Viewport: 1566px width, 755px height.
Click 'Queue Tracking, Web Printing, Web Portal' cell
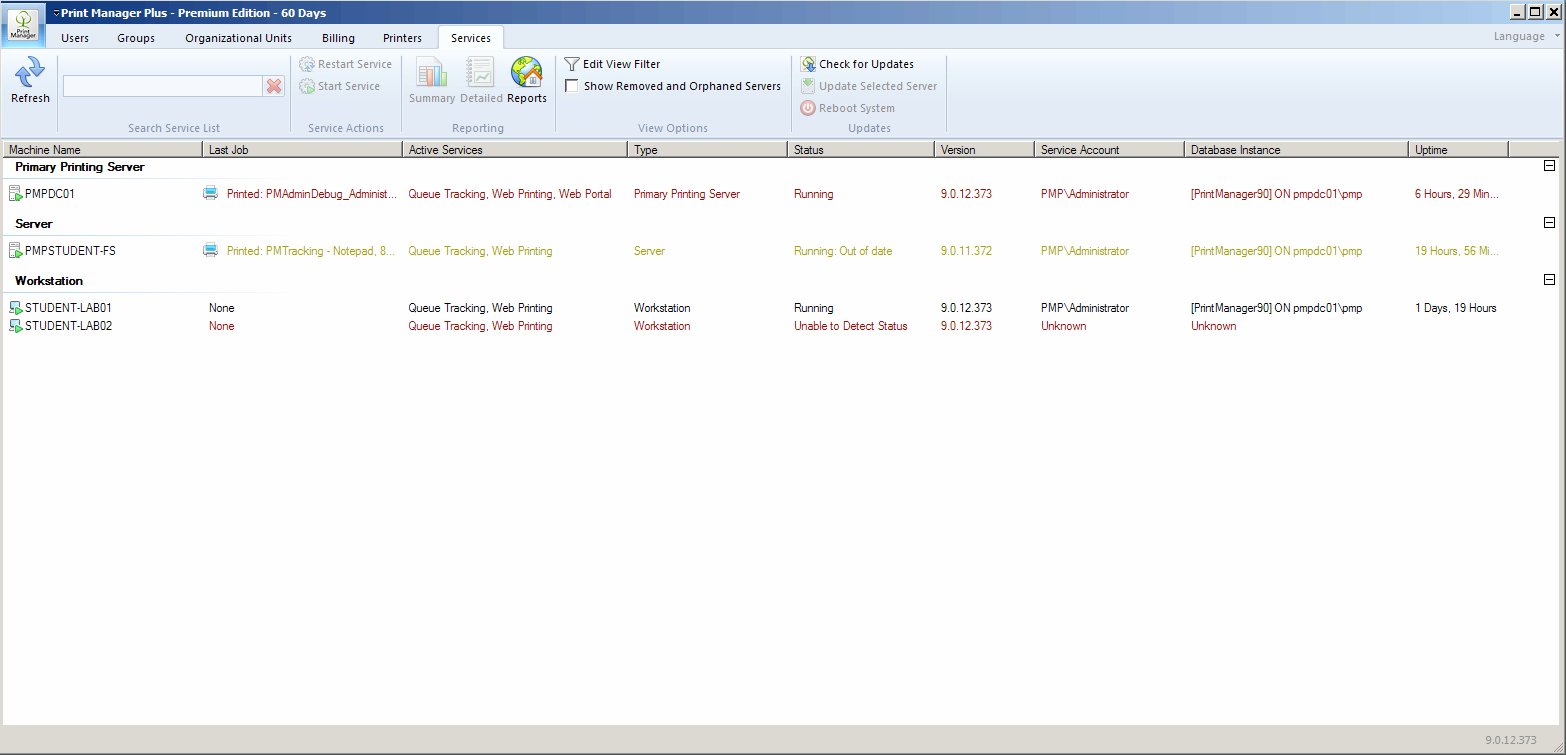pos(510,194)
